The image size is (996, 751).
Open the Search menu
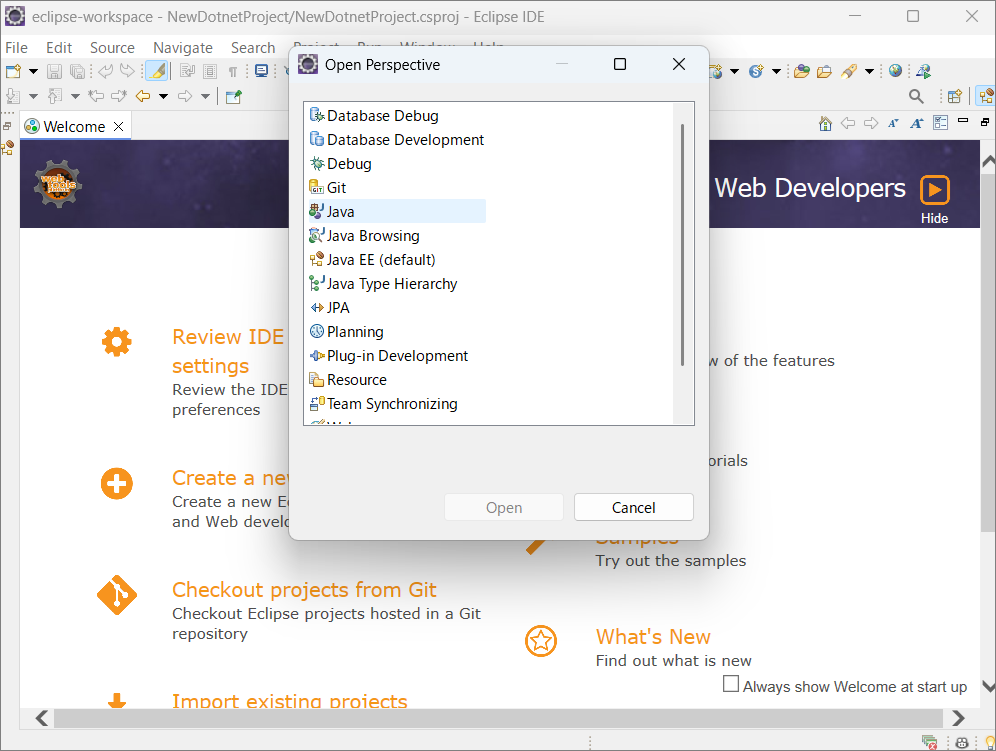coord(253,48)
